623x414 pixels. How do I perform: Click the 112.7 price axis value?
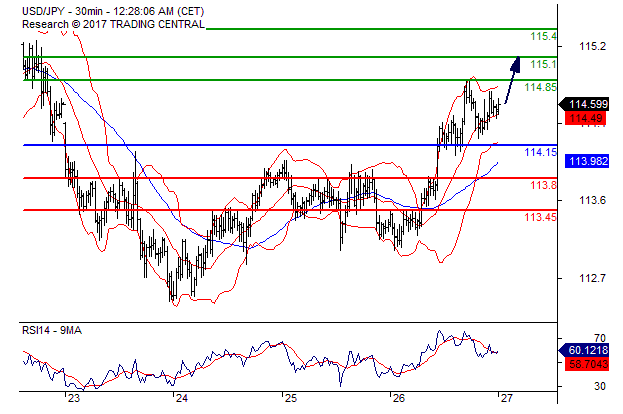592,278
